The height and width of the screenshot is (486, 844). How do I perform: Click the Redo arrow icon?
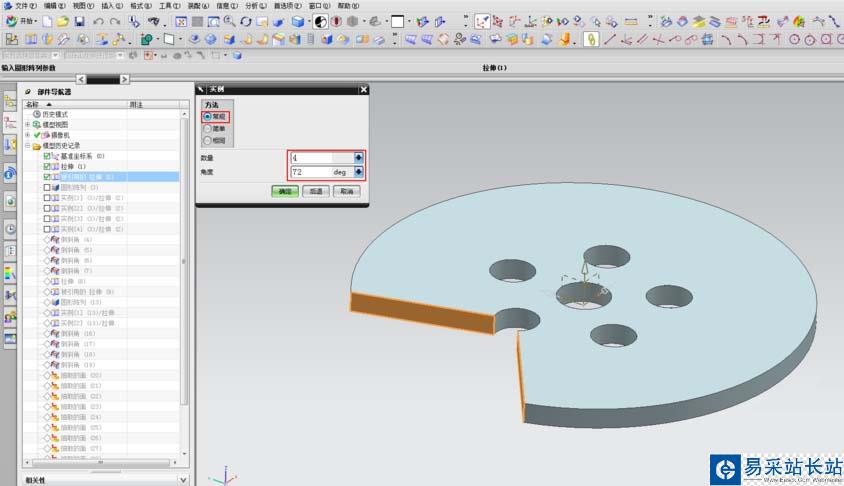[x=115, y=22]
